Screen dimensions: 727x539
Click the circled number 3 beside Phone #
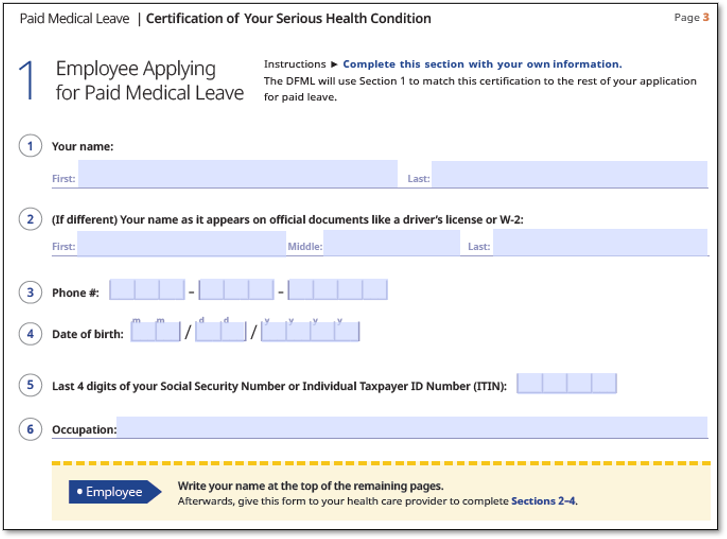pyautogui.click(x=30, y=292)
